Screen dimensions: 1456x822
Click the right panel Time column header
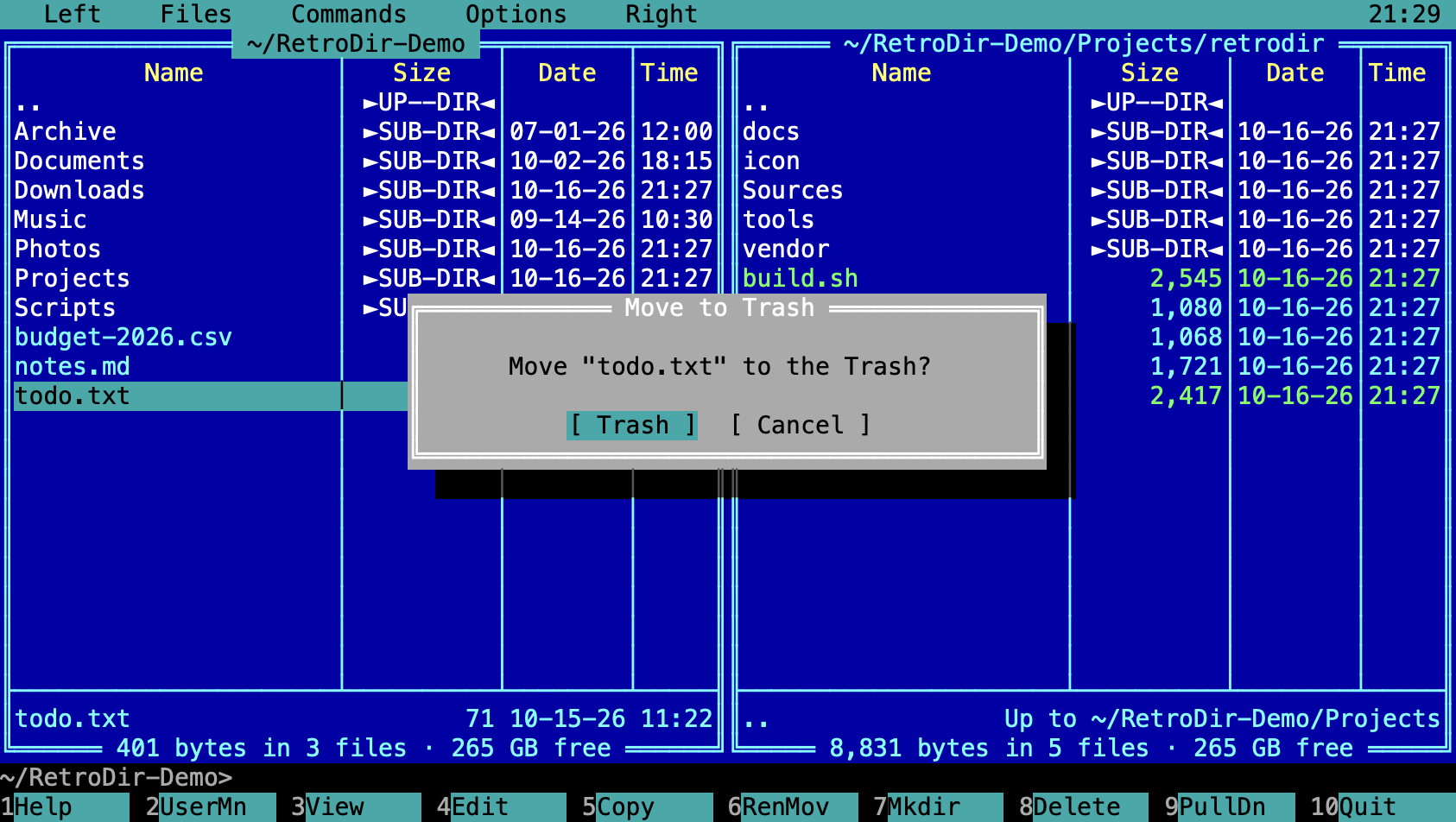[x=1396, y=73]
